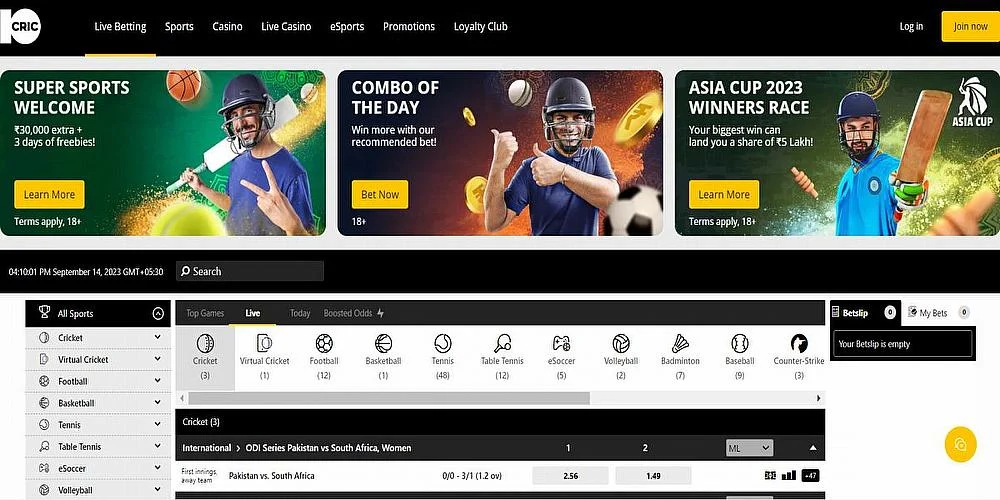Pick the Badminton shuttlecock icon

coord(680,344)
